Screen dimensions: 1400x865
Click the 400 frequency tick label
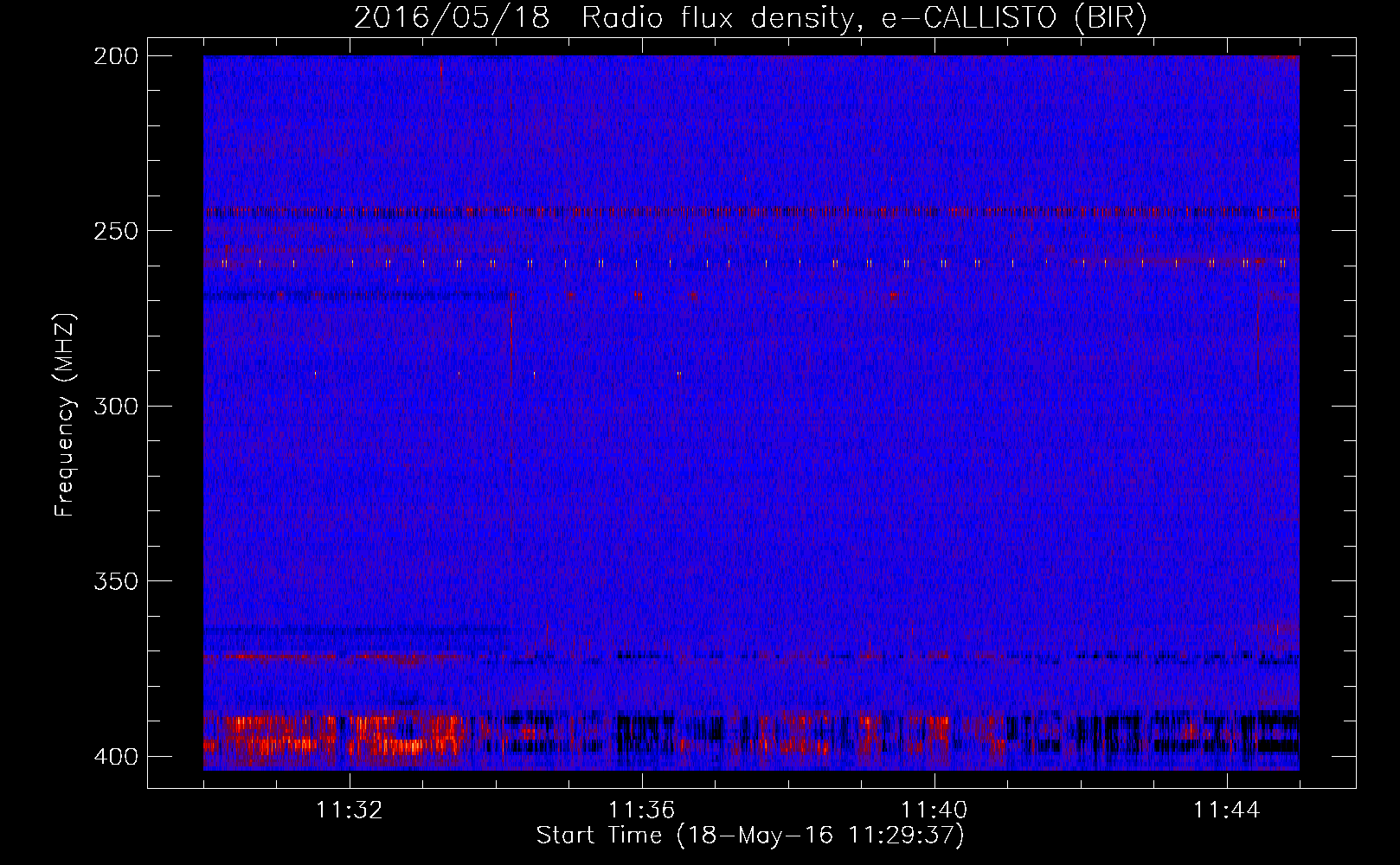pyautogui.click(x=116, y=757)
